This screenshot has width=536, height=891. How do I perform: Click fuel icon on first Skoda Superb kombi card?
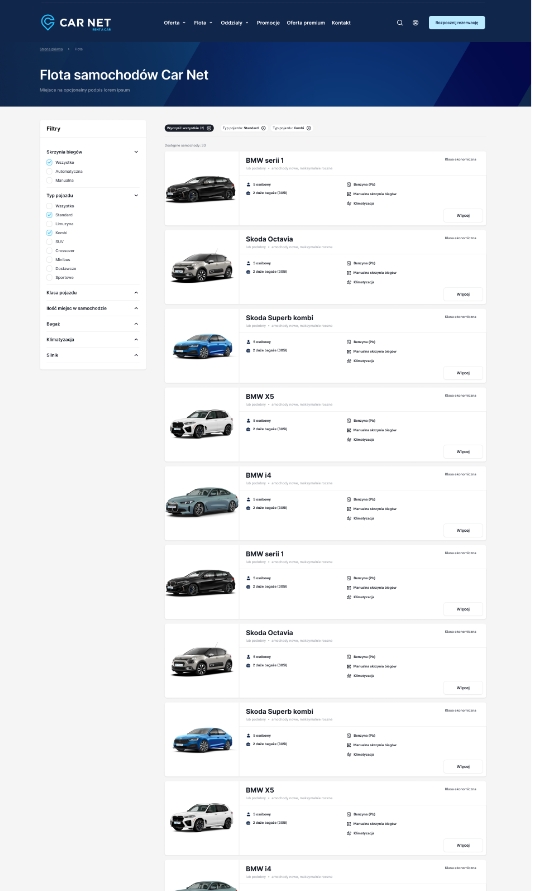click(x=349, y=342)
